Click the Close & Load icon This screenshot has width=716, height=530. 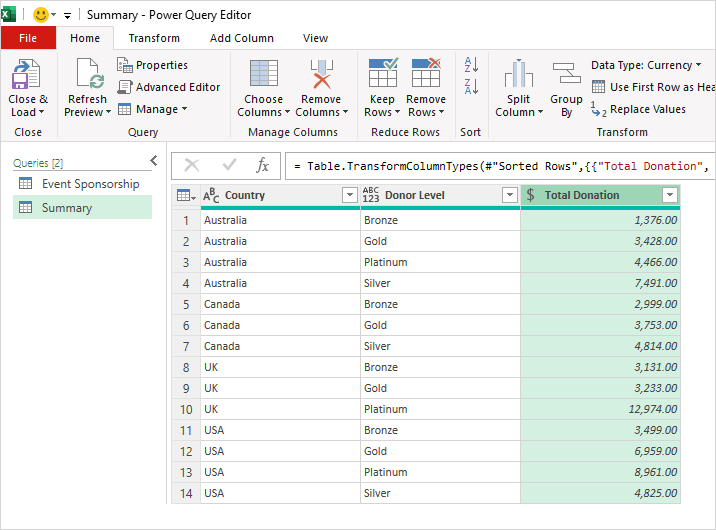pyautogui.click(x=26, y=74)
